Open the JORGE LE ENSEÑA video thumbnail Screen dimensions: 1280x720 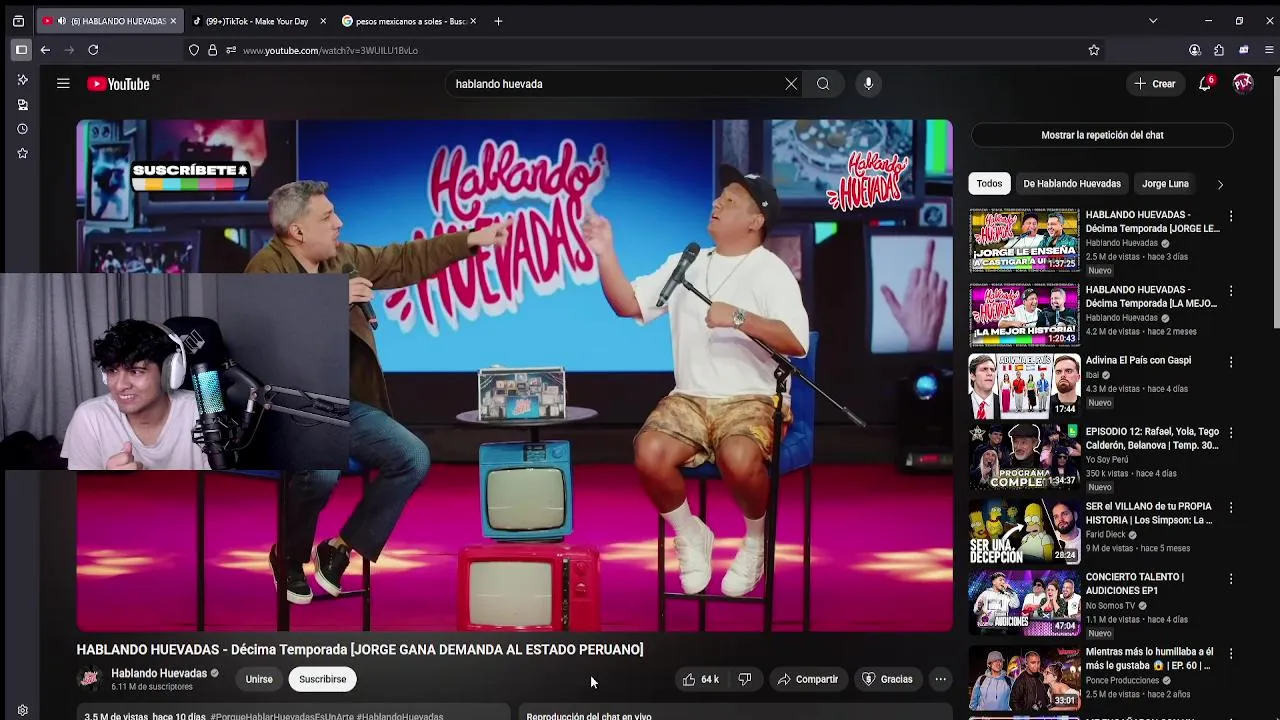click(x=1023, y=240)
